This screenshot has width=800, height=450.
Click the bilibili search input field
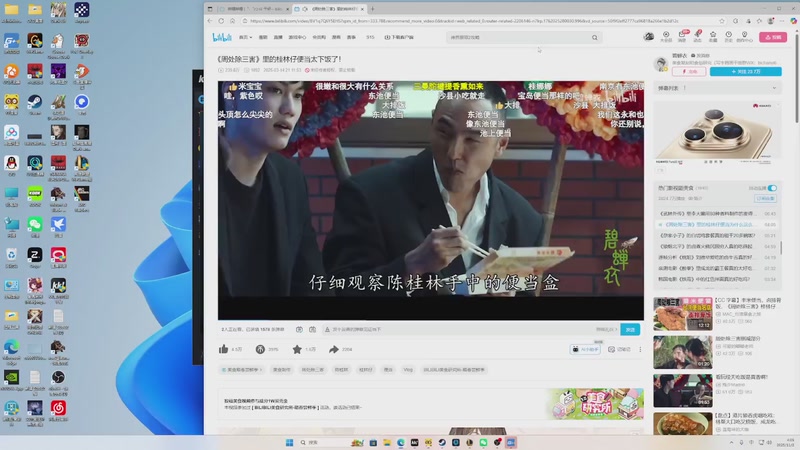click(518, 37)
